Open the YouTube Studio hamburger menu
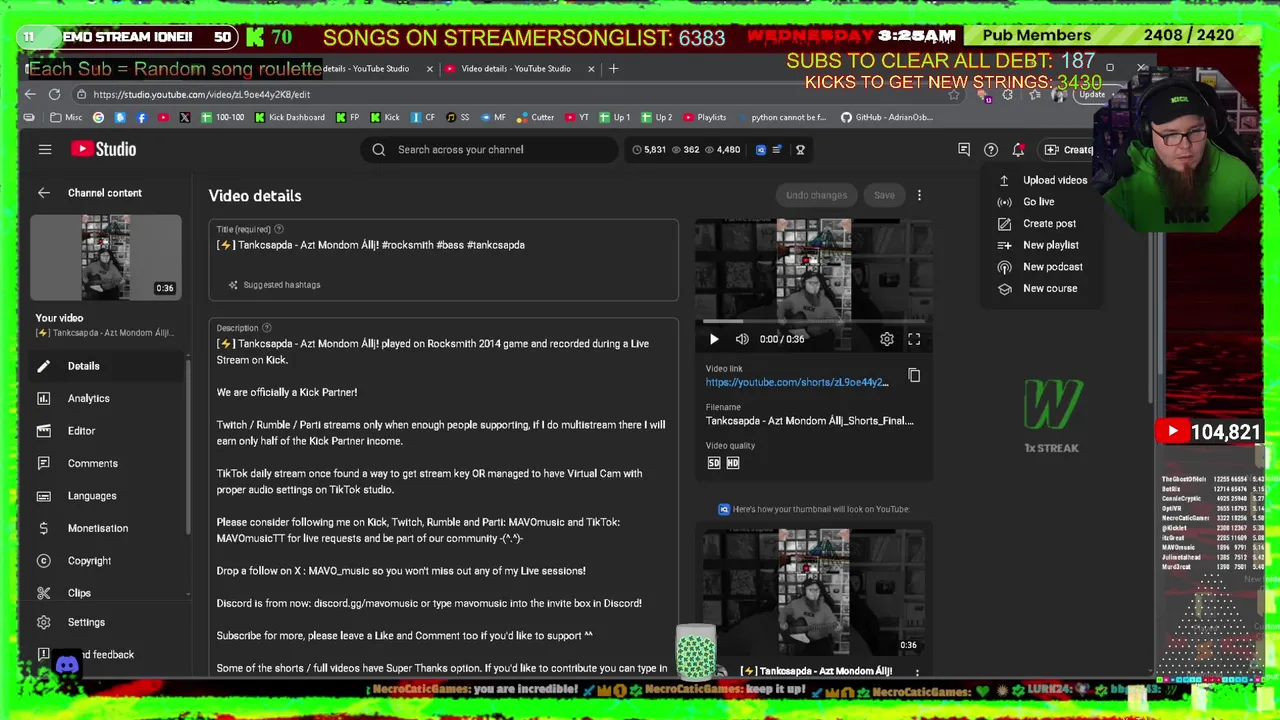Image resolution: width=1280 pixels, height=720 pixels. (x=45, y=149)
